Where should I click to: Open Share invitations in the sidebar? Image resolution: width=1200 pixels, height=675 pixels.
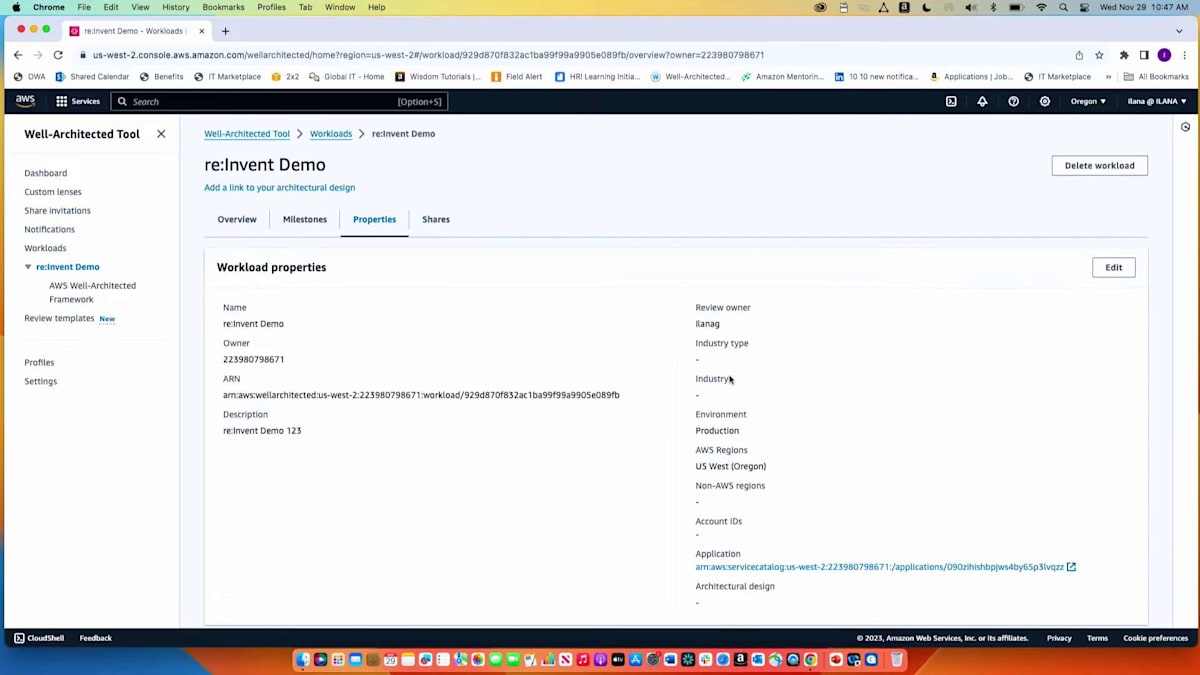click(x=57, y=211)
